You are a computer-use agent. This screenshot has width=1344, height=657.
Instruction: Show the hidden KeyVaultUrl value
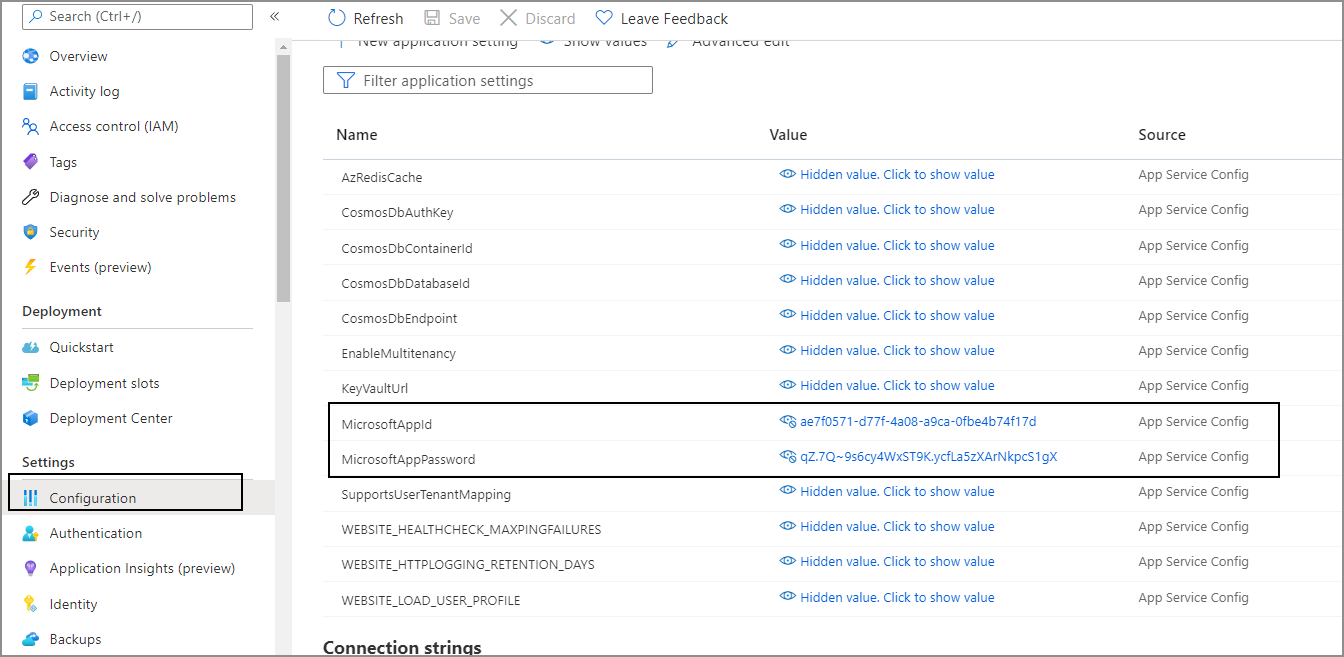pyautogui.click(x=896, y=385)
